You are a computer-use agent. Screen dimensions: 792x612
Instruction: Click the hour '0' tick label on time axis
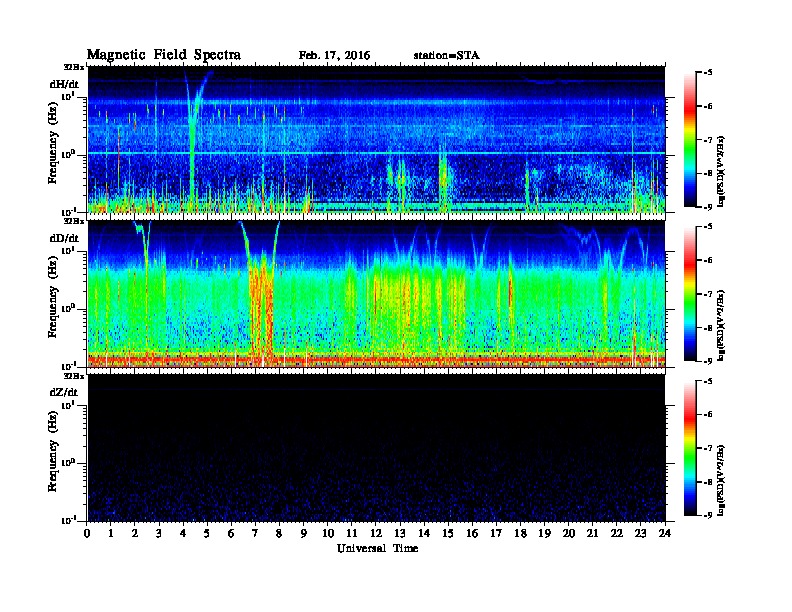point(87,533)
